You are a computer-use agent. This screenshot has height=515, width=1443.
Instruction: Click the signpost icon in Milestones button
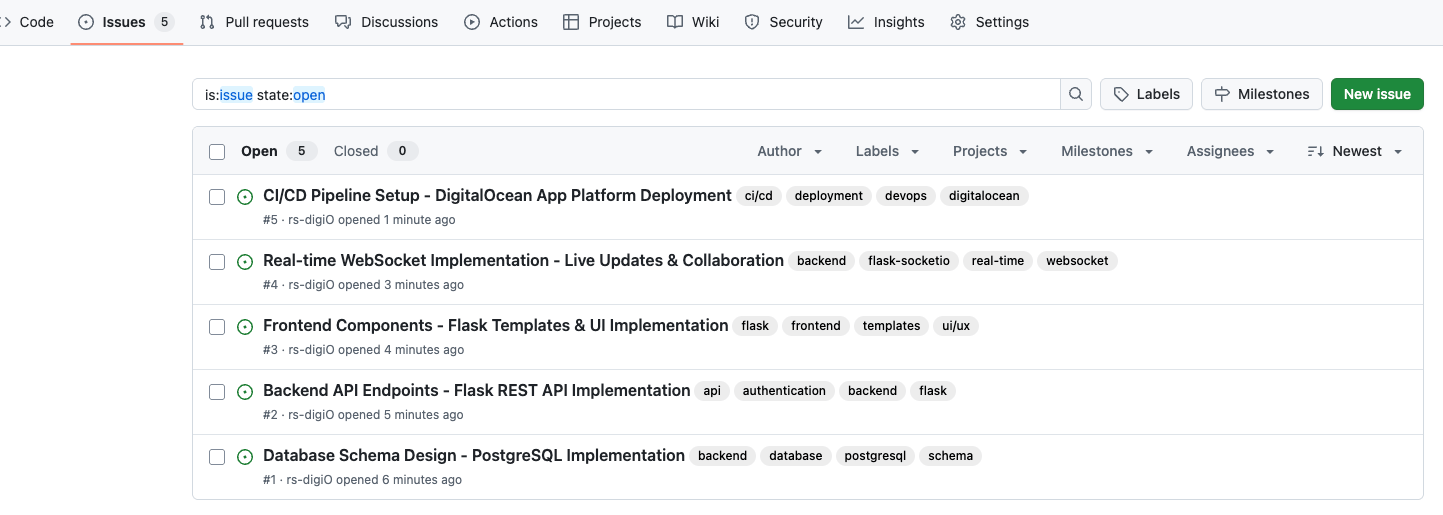pyautogui.click(x=1222, y=94)
